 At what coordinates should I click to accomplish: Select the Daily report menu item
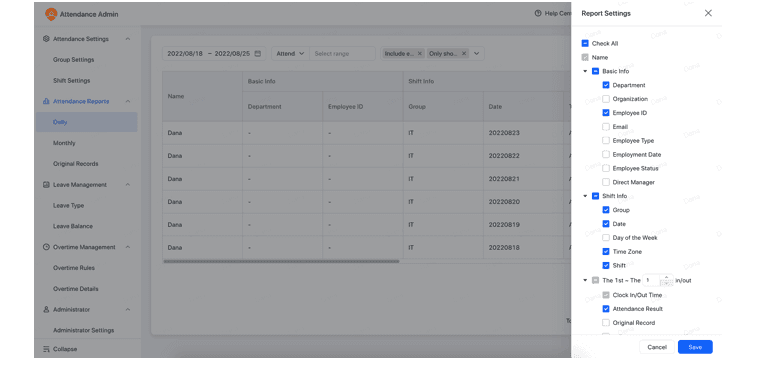pos(86,122)
